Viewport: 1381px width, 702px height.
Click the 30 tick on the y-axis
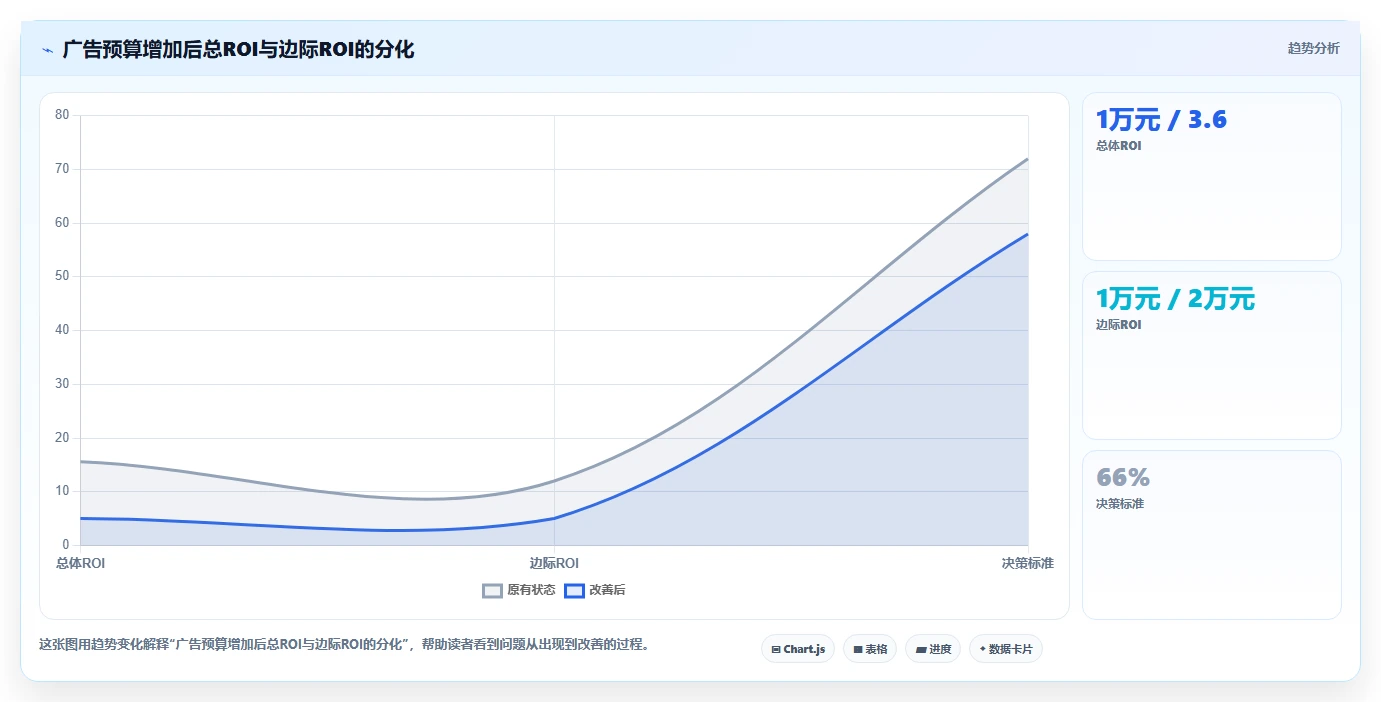(x=62, y=384)
